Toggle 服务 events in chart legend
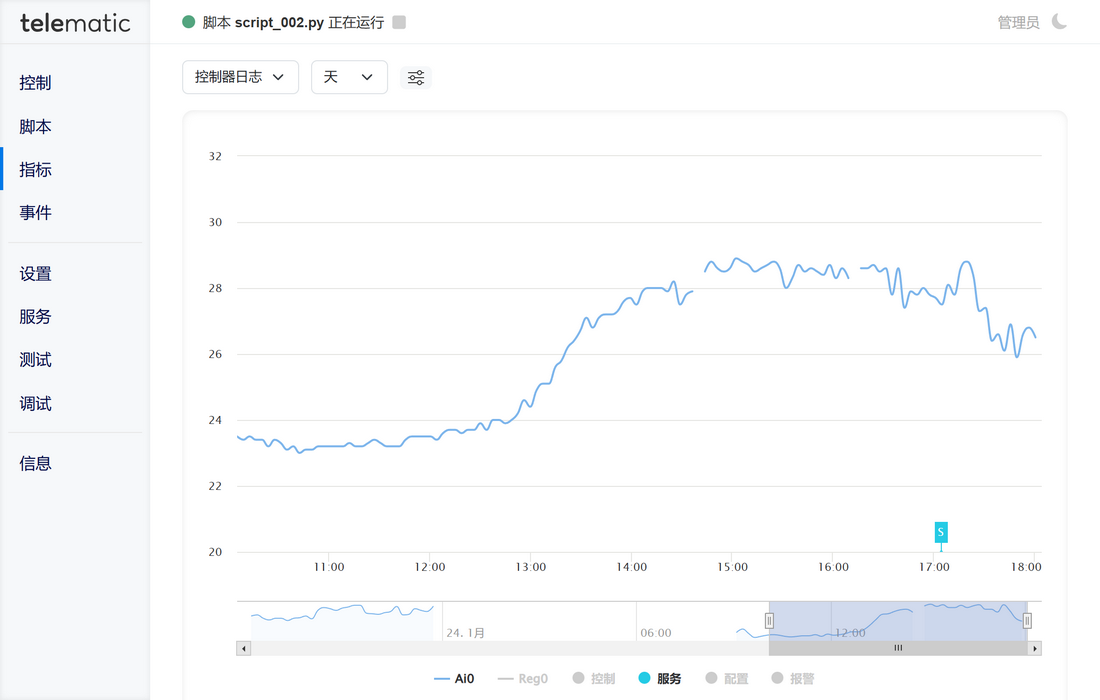 (660, 679)
